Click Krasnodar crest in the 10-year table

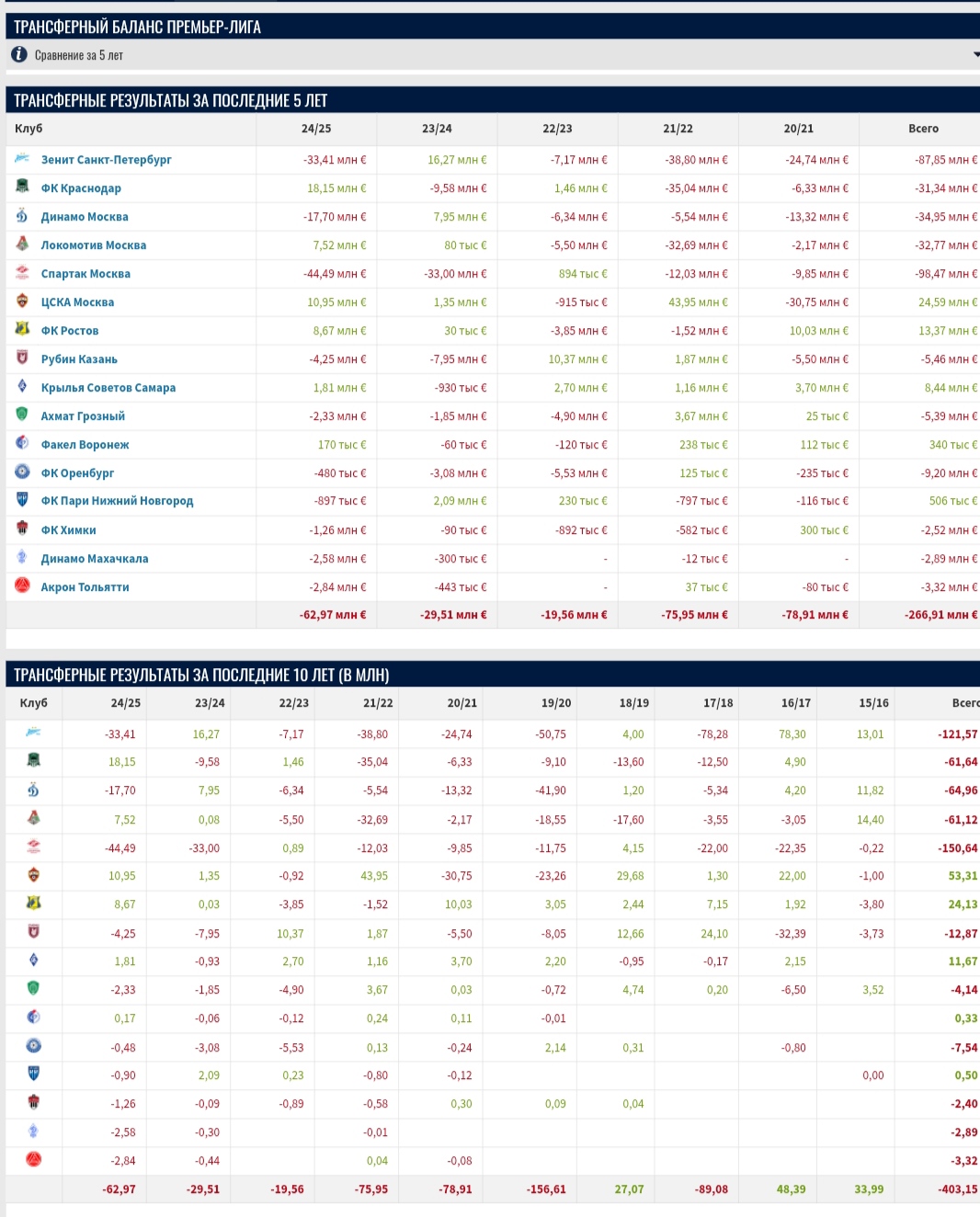[x=33, y=761]
